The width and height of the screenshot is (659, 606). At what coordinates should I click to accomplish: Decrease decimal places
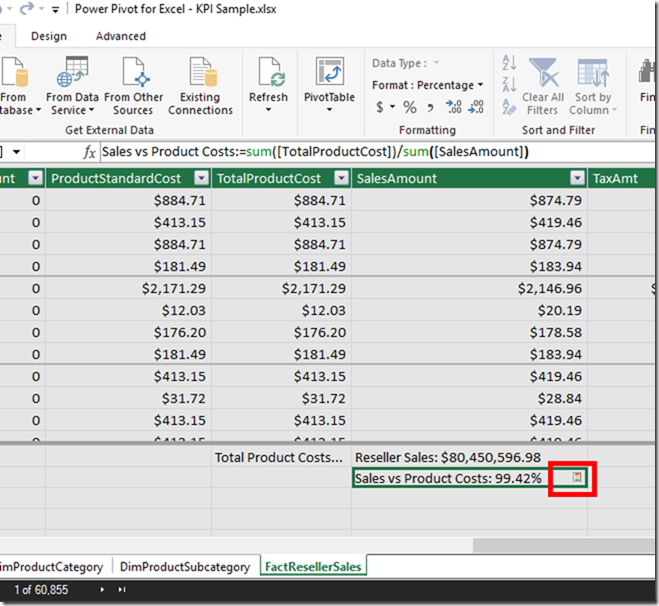476,107
